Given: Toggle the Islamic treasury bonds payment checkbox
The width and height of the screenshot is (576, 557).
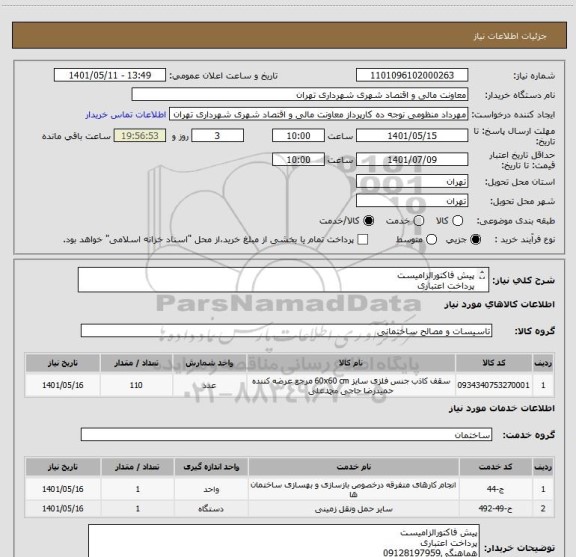Looking at the screenshot, I should pyautogui.click(x=363, y=240).
